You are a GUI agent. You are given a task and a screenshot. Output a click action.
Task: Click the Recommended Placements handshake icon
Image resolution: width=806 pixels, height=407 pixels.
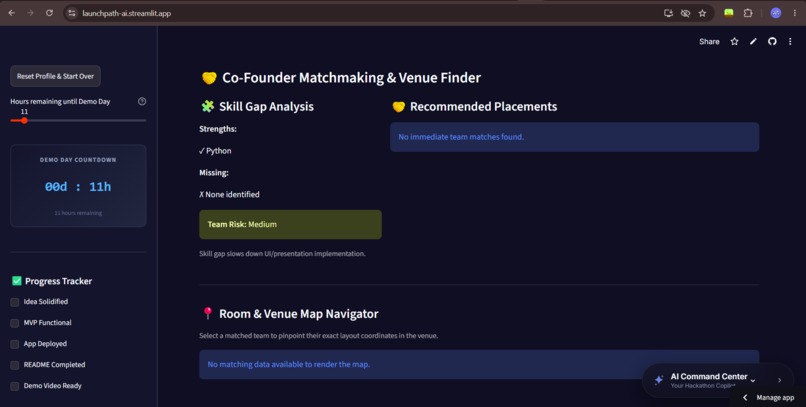point(398,106)
